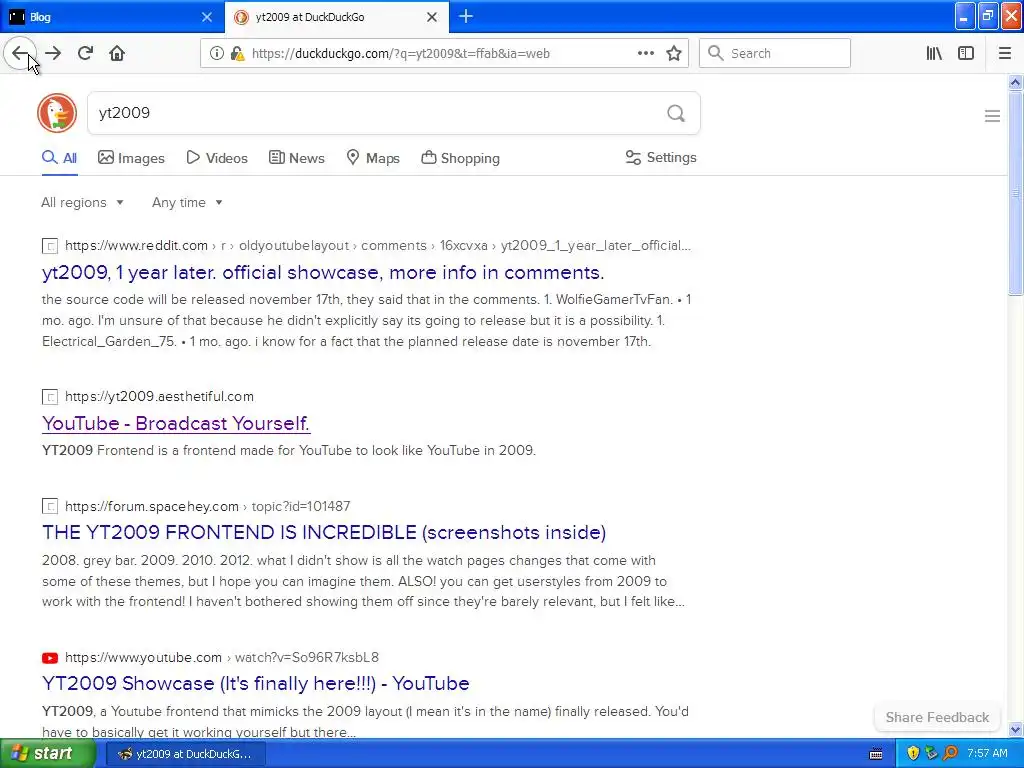Click the yt2009.aesthetiful.com URL

(x=159, y=396)
